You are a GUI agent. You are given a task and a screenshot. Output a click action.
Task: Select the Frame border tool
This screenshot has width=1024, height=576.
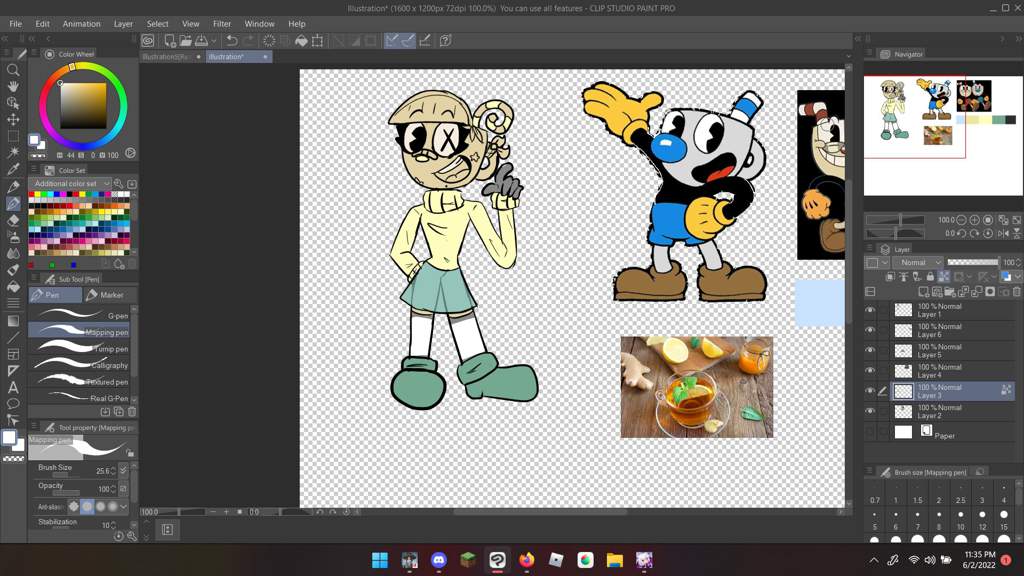point(12,354)
